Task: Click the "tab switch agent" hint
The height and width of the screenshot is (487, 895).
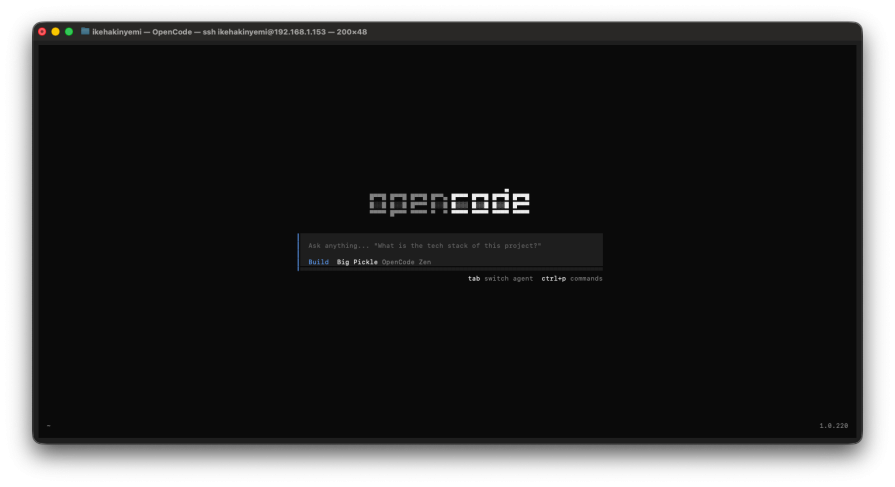Action: click(x=501, y=279)
